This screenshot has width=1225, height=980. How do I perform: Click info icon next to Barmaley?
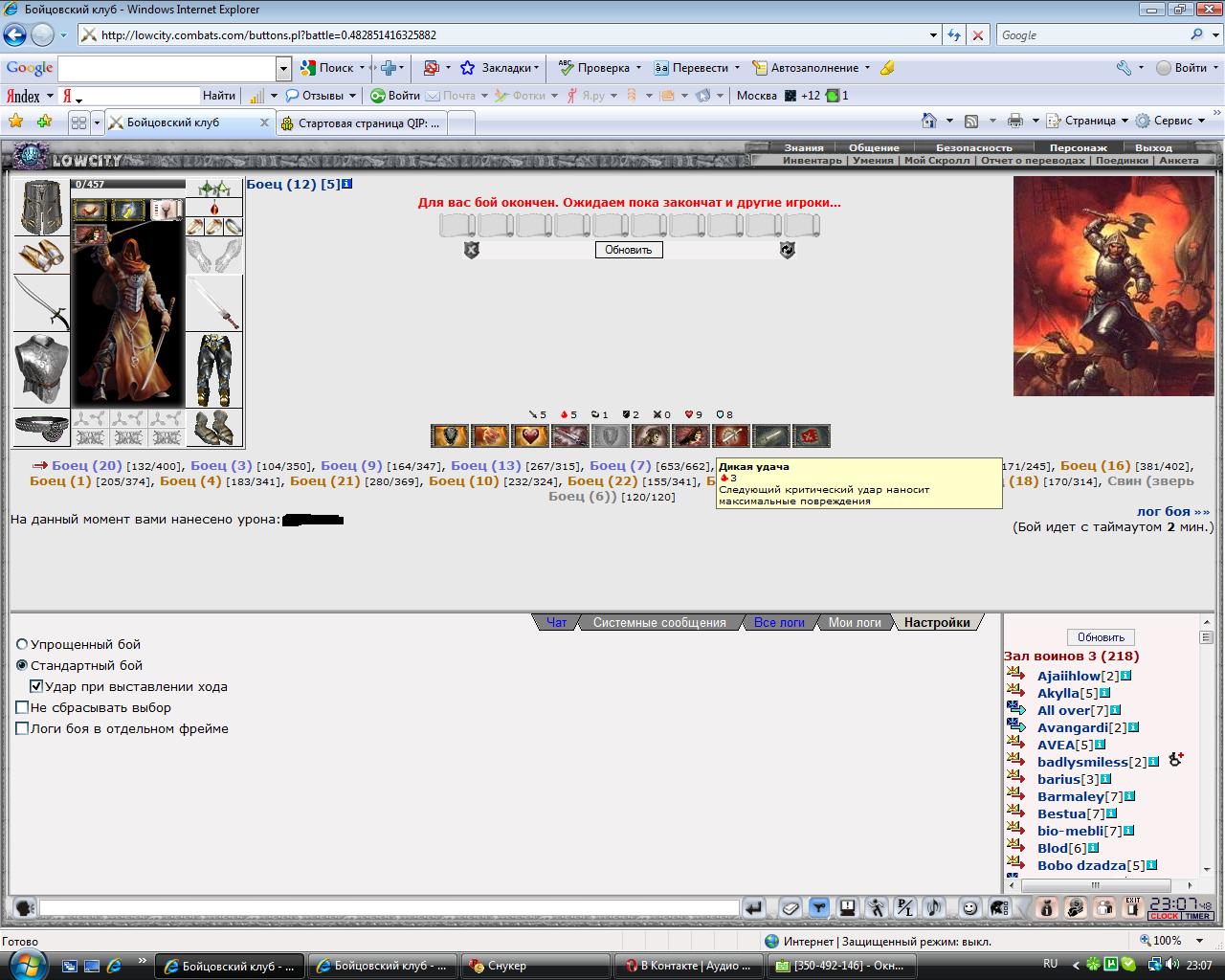1129,796
